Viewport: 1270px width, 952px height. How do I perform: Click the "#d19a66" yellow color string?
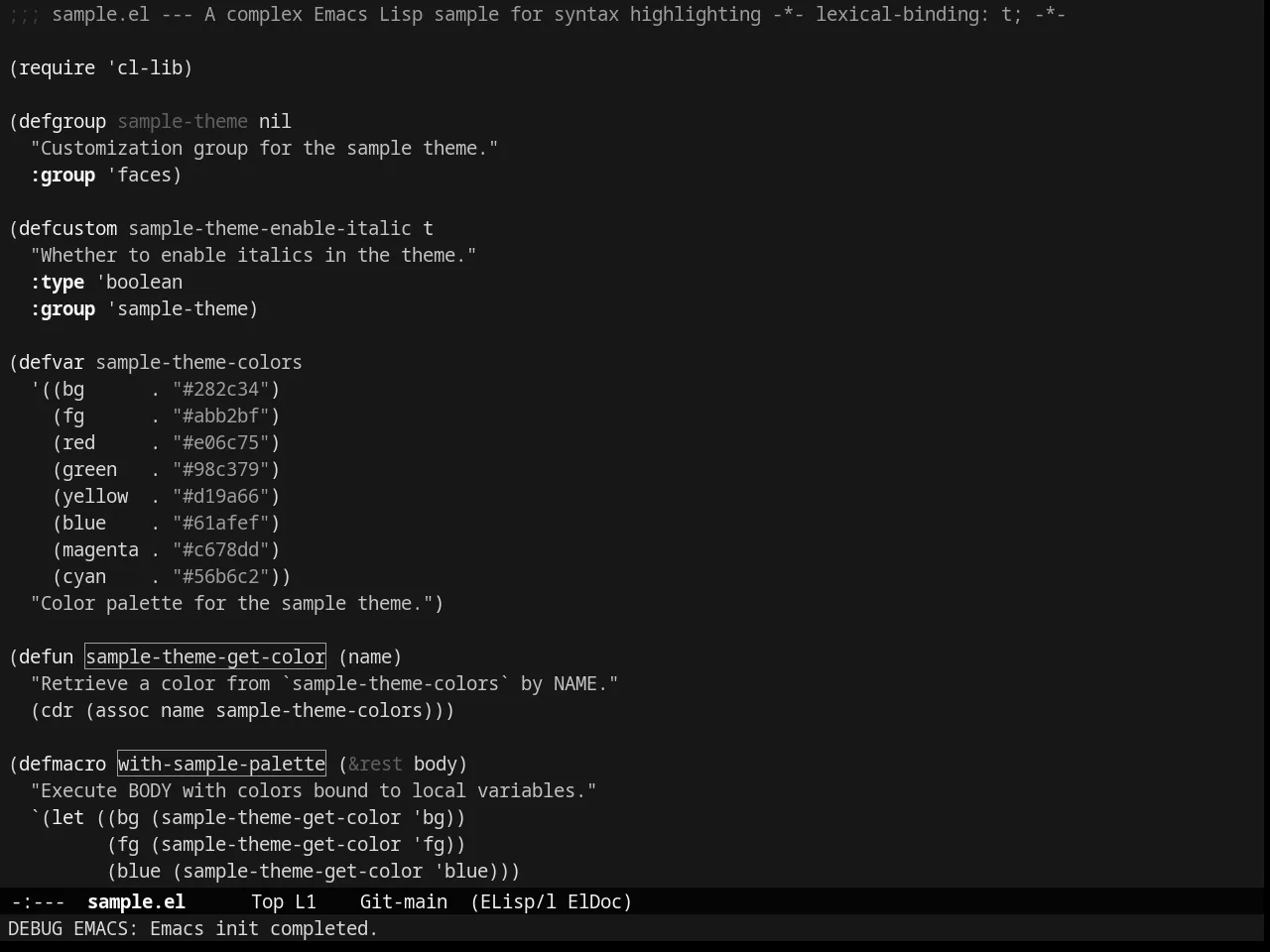(x=221, y=496)
